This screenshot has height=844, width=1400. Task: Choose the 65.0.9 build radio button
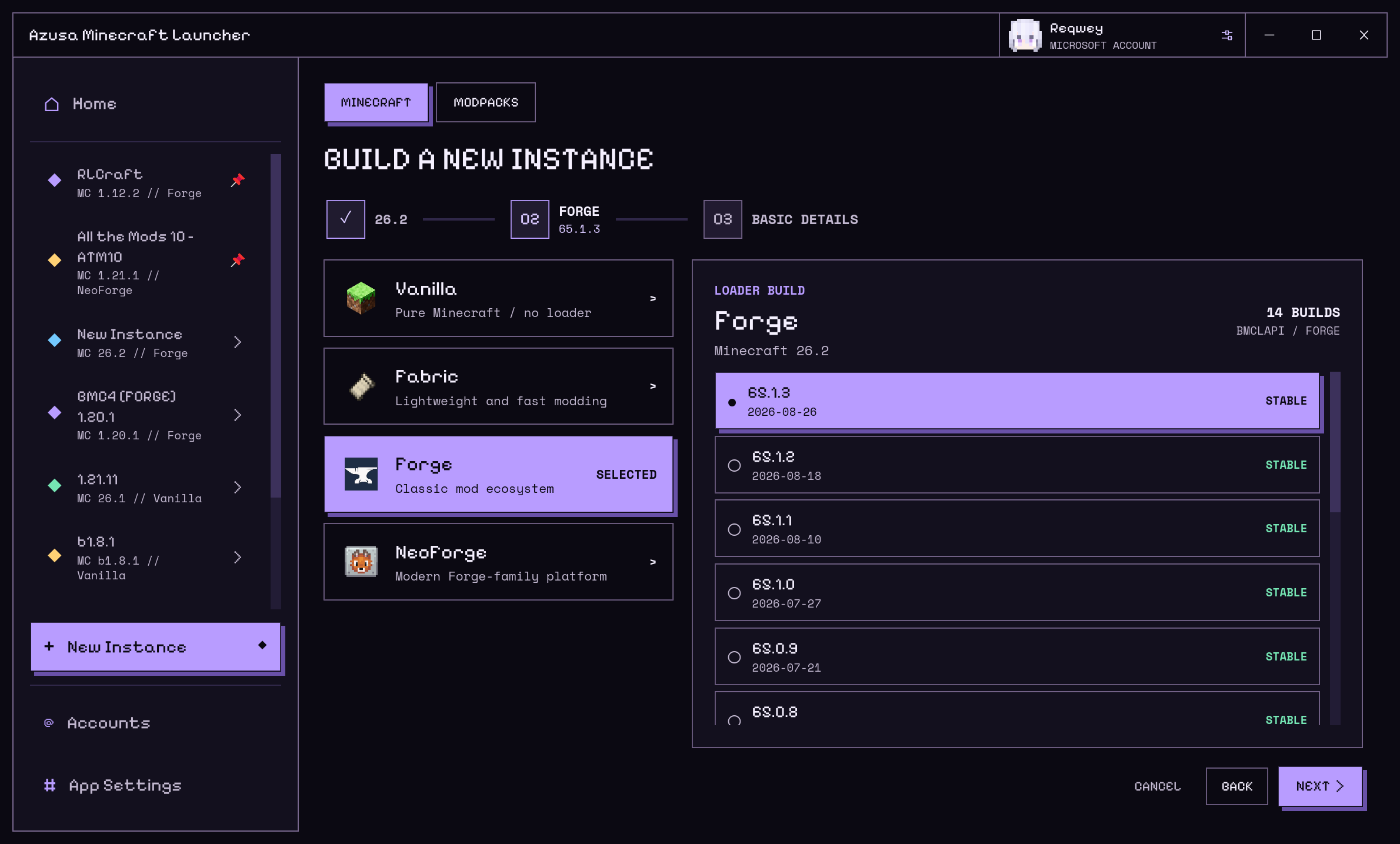pos(734,657)
